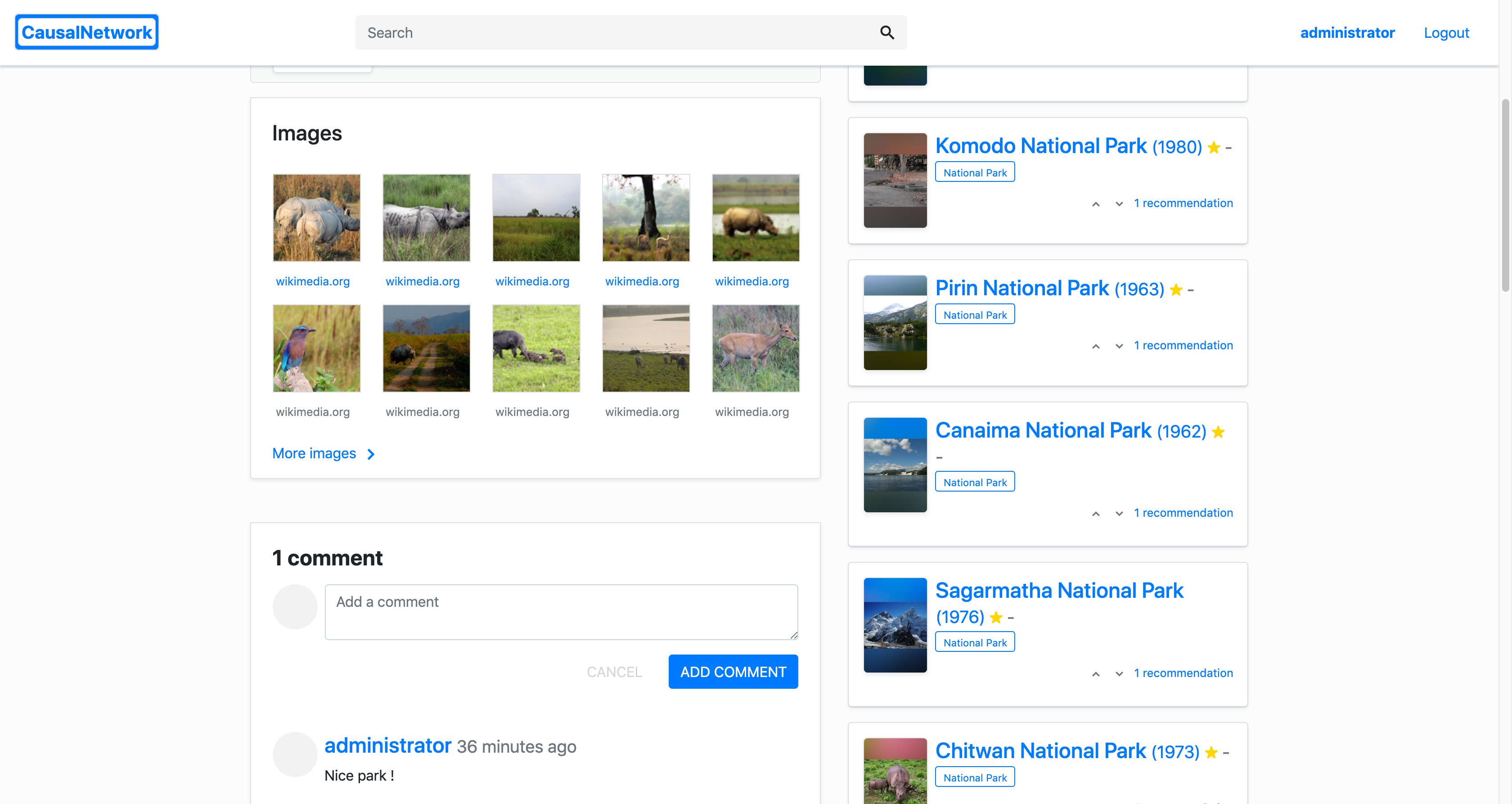This screenshot has width=1512, height=804.
Task: Select the National Park tag under Pirin
Action: (974, 314)
